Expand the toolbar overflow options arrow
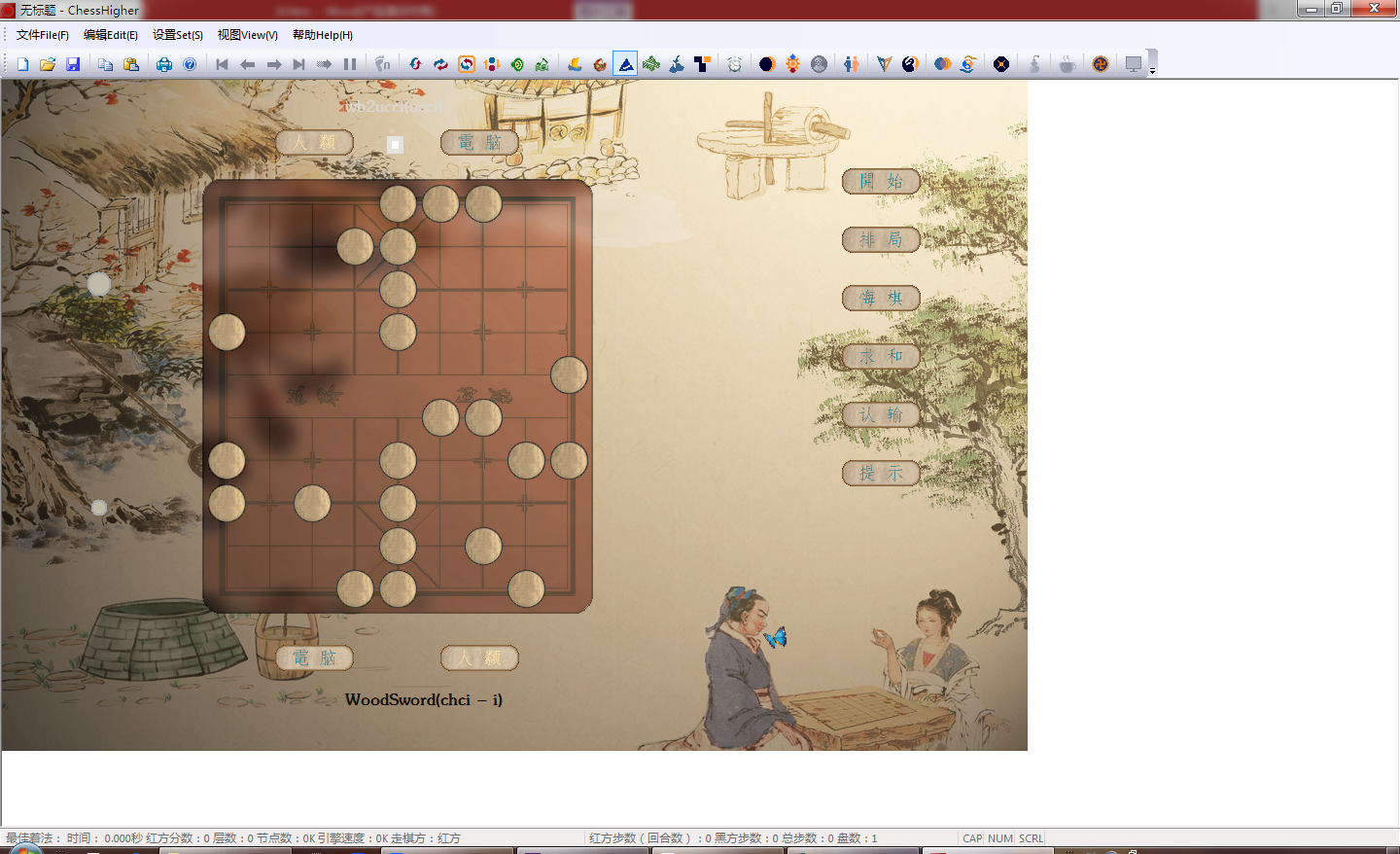This screenshot has width=1400, height=854. click(1152, 71)
